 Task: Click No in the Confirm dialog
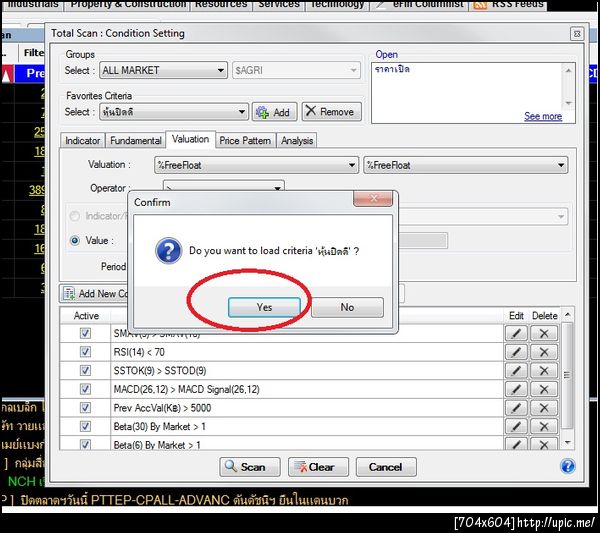[347, 307]
